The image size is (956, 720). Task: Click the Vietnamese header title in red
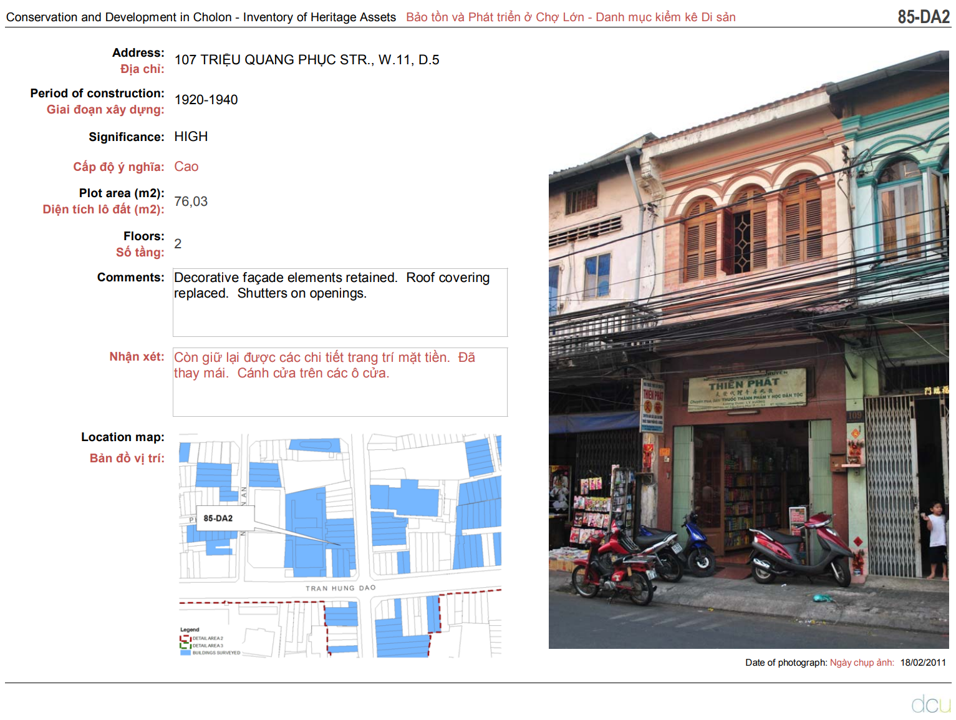pyautogui.click(x=570, y=18)
